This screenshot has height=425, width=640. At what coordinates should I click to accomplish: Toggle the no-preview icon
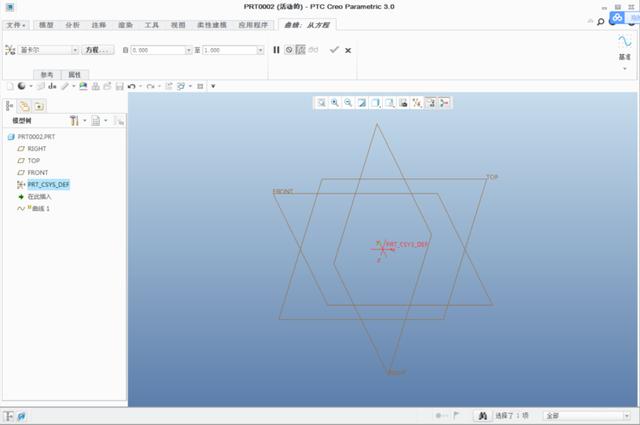pyautogui.click(x=289, y=50)
